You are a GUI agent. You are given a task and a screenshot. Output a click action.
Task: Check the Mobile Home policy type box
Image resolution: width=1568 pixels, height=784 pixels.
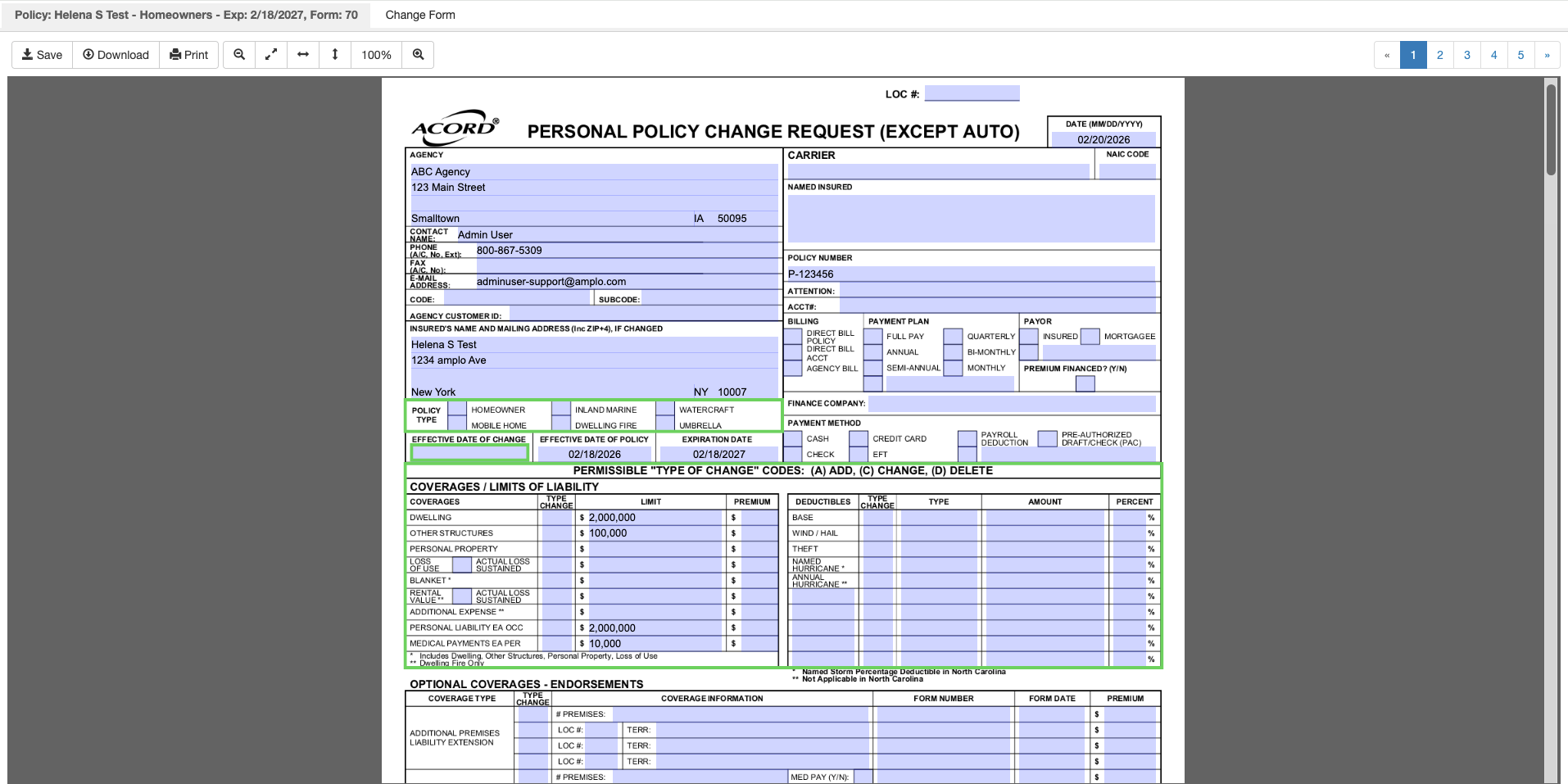[x=457, y=424]
